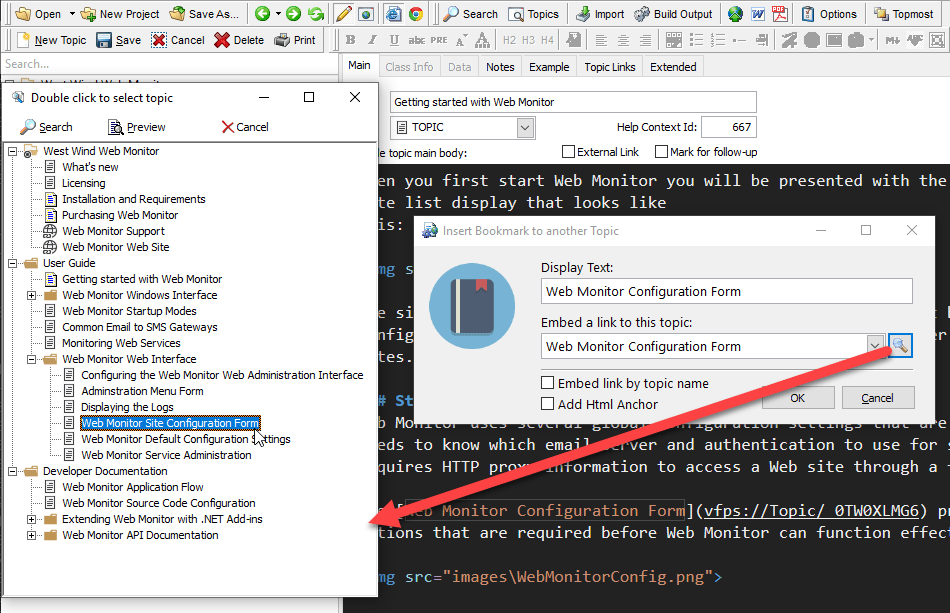
Task: Click the Word export icon
Action: 757,13
